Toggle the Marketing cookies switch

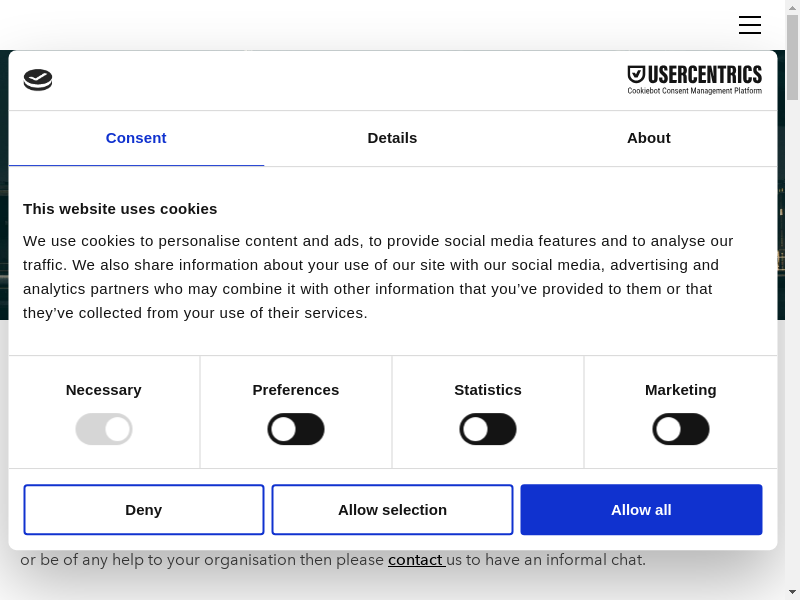click(x=681, y=429)
